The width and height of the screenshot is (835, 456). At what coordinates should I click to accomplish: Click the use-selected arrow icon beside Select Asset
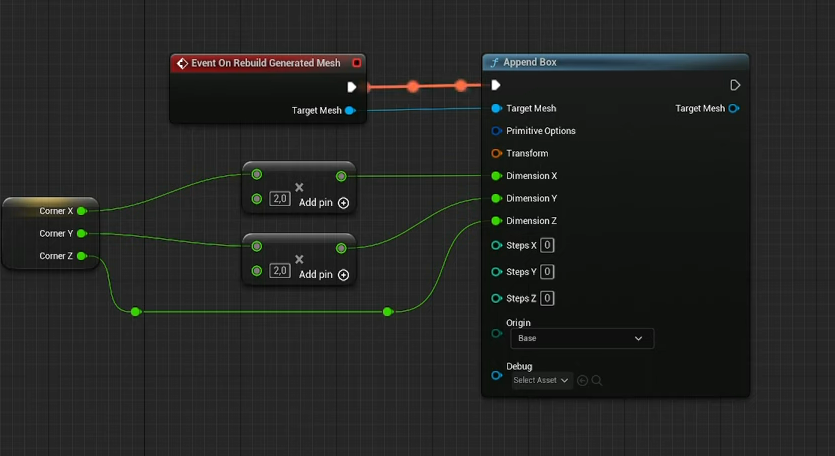coord(583,380)
